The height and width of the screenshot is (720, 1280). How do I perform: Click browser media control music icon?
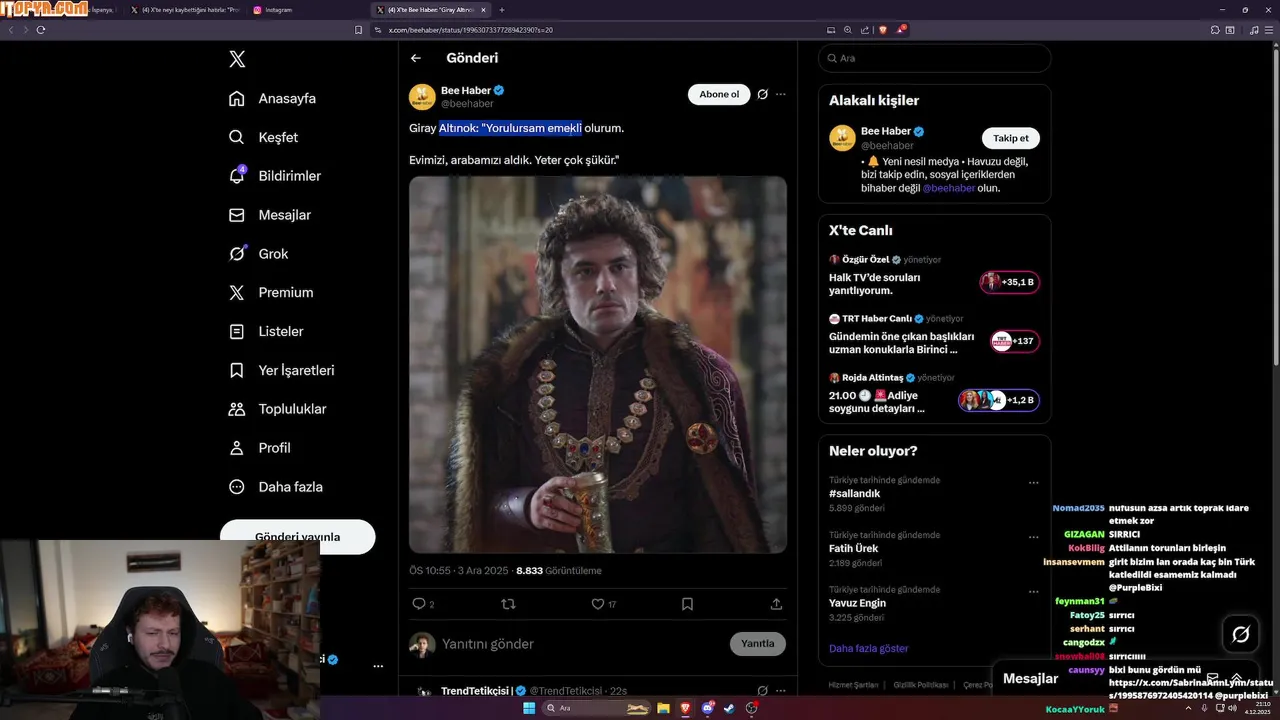pos(1254,30)
